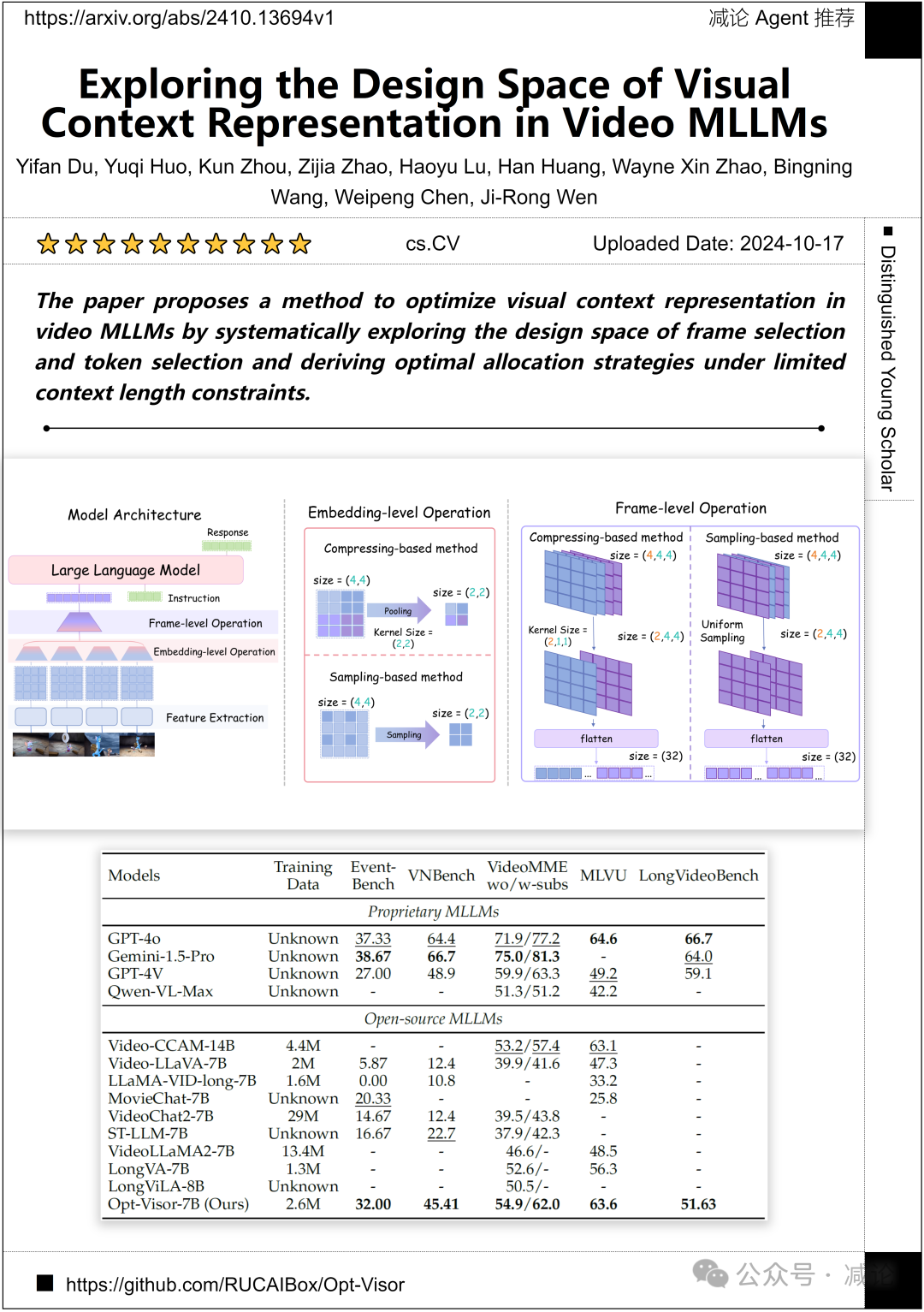The width and height of the screenshot is (924, 1312).
Task: Click the Gemini-1.5-Pro row name
Action: pyautogui.click(x=161, y=956)
